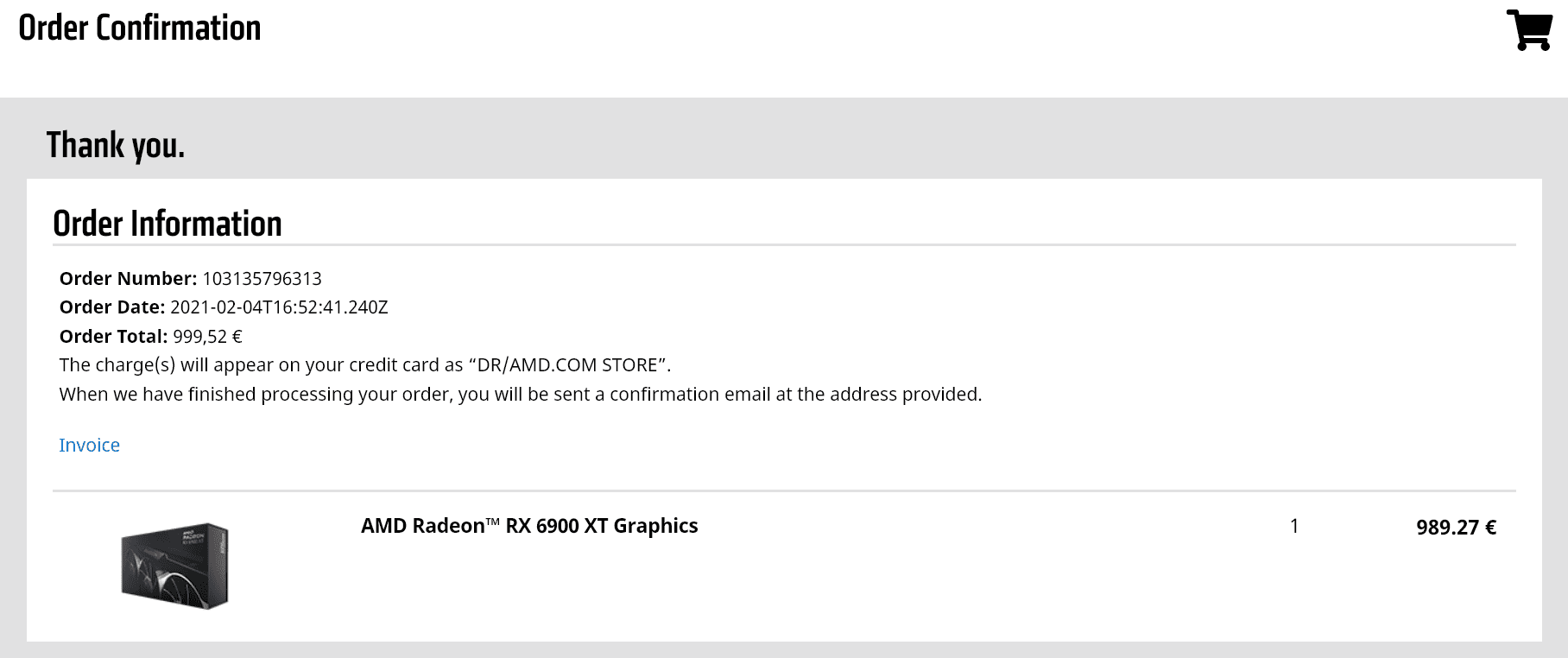
Task: Click the Order Information section heading
Action: pyautogui.click(x=168, y=224)
